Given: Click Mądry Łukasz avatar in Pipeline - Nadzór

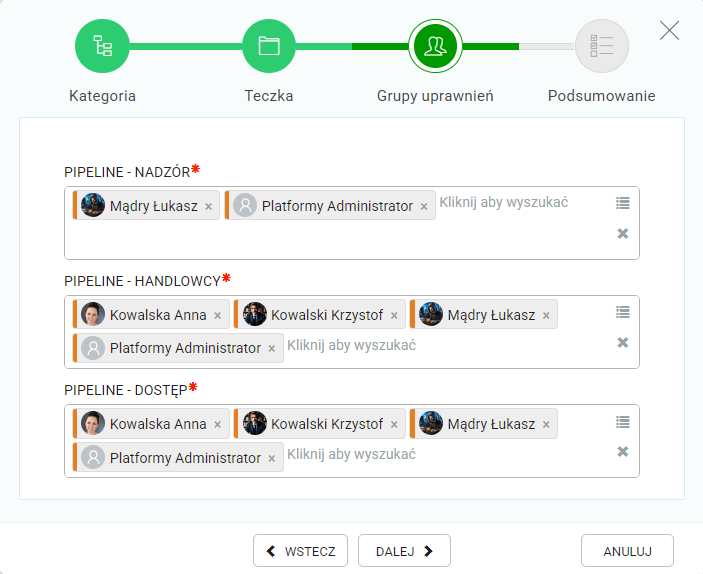Looking at the screenshot, I should coord(93,205).
